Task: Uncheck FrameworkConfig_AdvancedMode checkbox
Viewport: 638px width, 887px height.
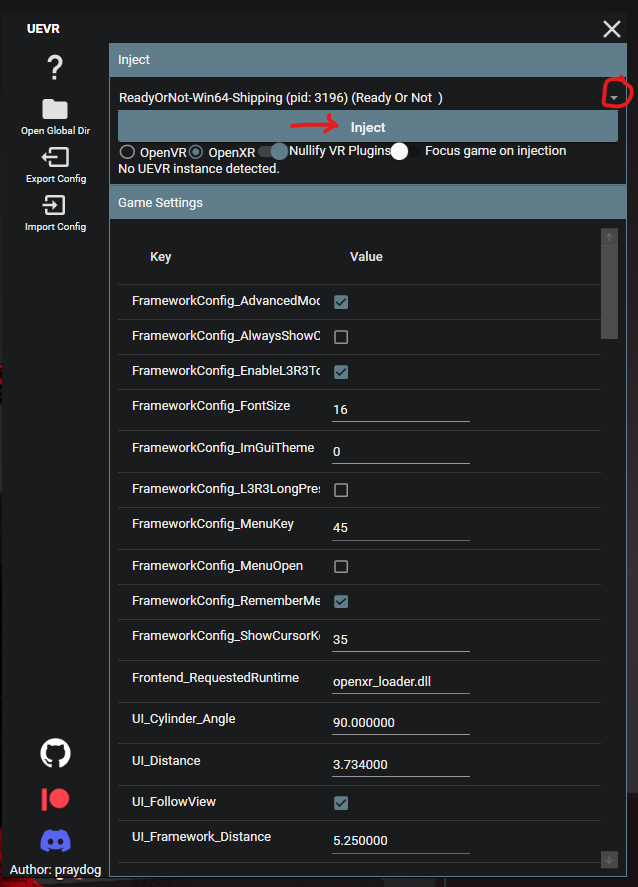Action: click(x=341, y=302)
